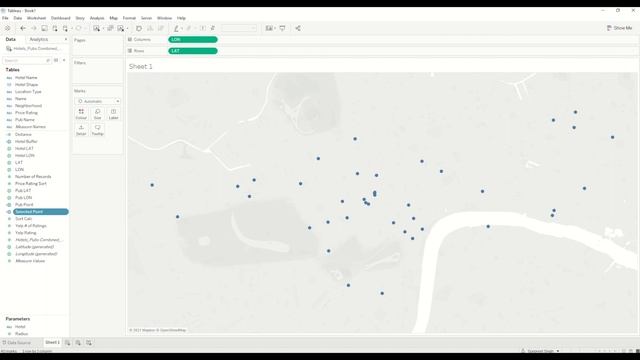Click the Save icon in toolbar
Image resolution: width=640 pixels, height=360 pixels.
pos(44,28)
